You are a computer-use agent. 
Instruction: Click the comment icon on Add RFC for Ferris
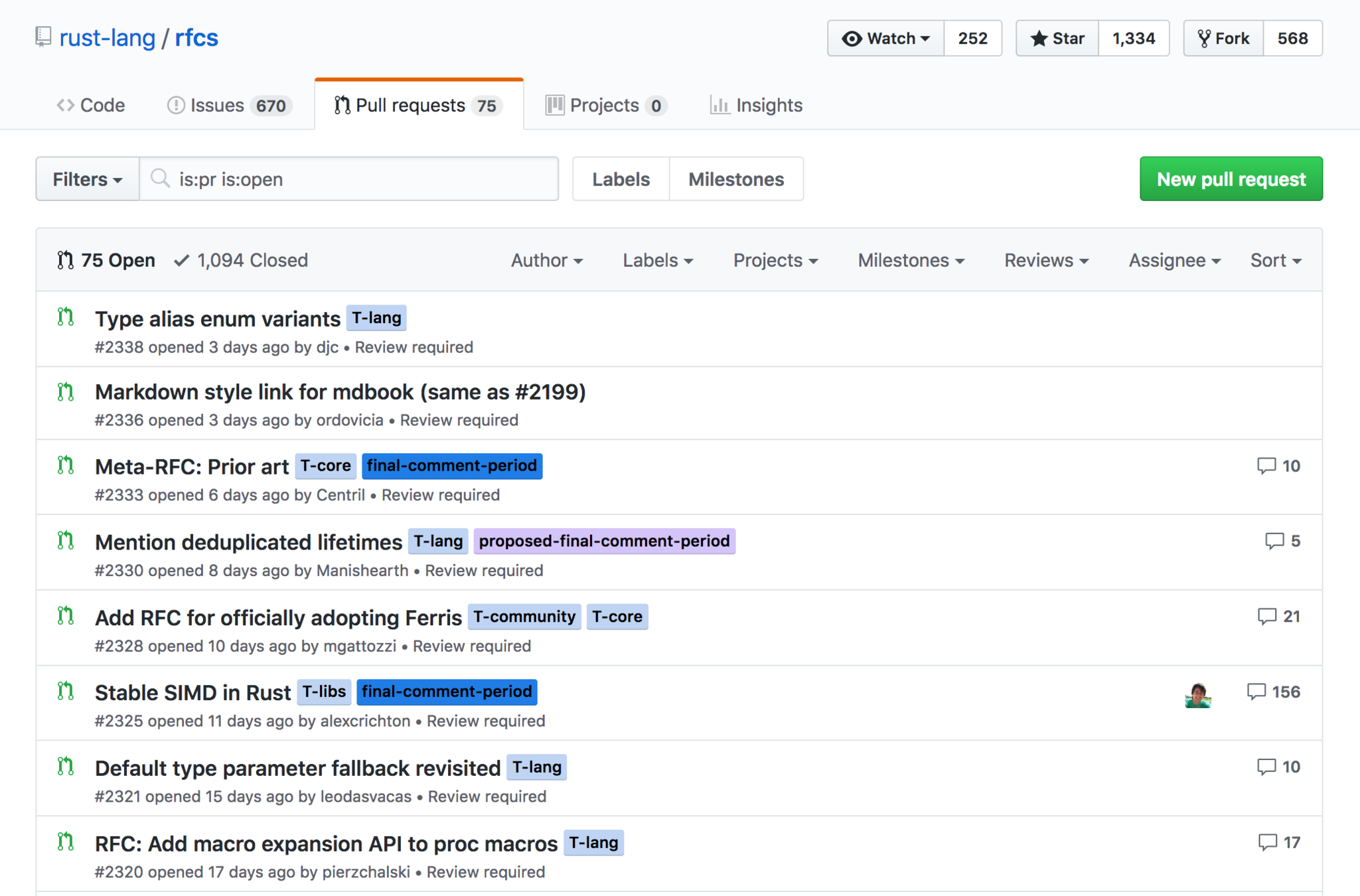click(1266, 617)
